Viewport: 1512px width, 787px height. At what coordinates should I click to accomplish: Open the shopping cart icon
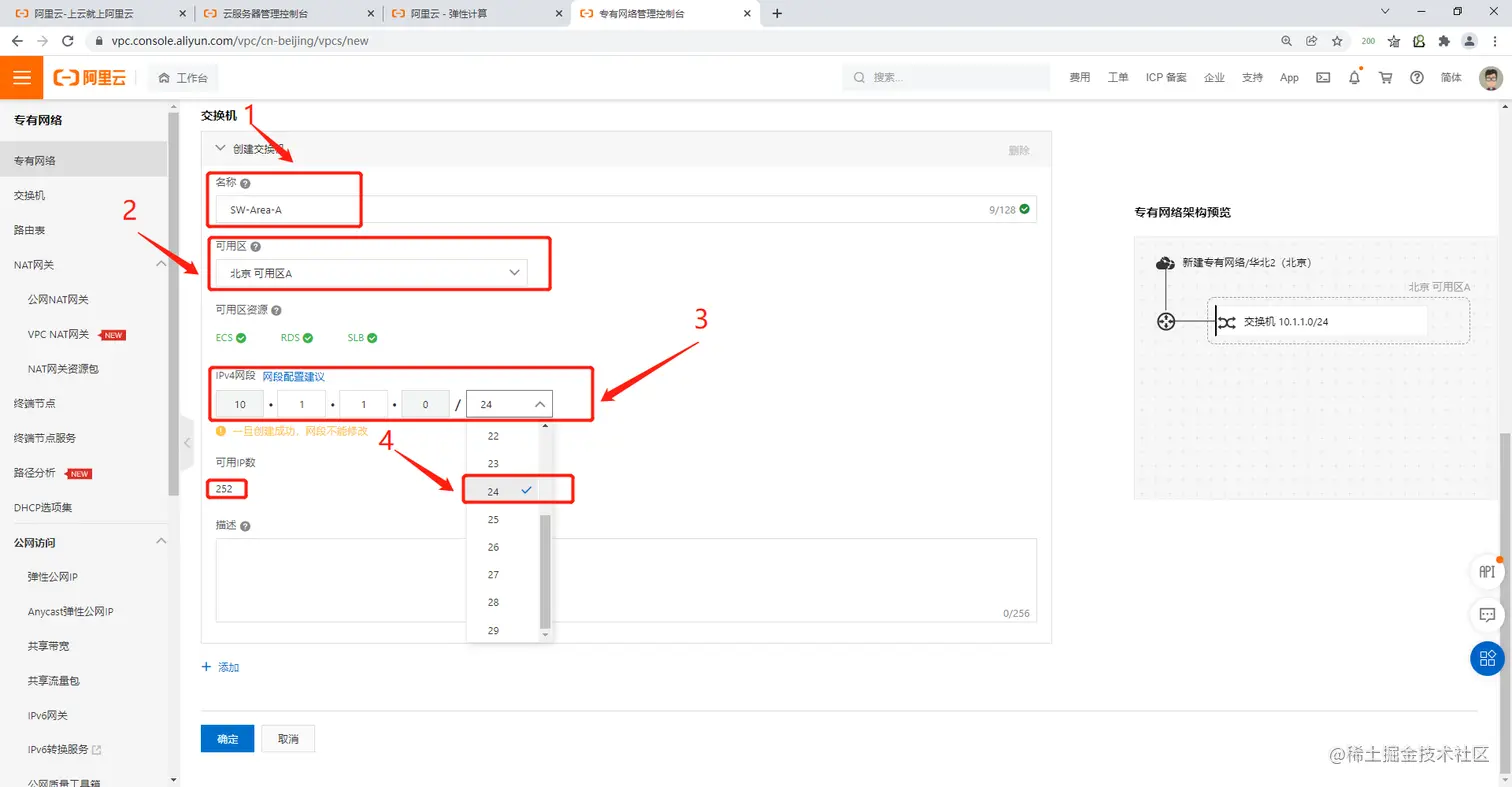pyautogui.click(x=1386, y=78)
